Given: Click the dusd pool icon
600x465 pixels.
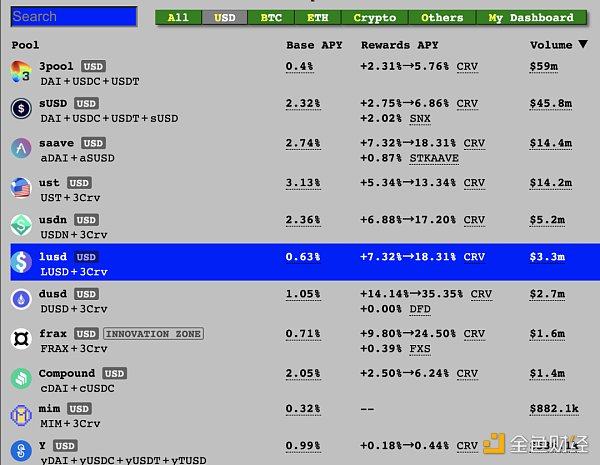Looking at the screenshot, I should point(21,299).
